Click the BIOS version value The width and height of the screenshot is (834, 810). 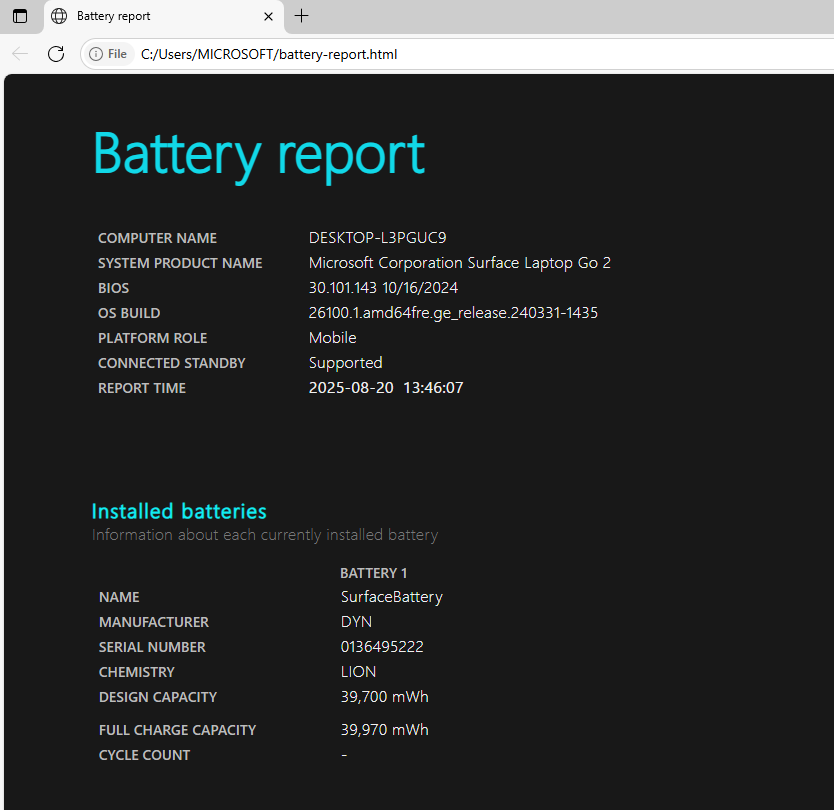click(x=383, y=288)
